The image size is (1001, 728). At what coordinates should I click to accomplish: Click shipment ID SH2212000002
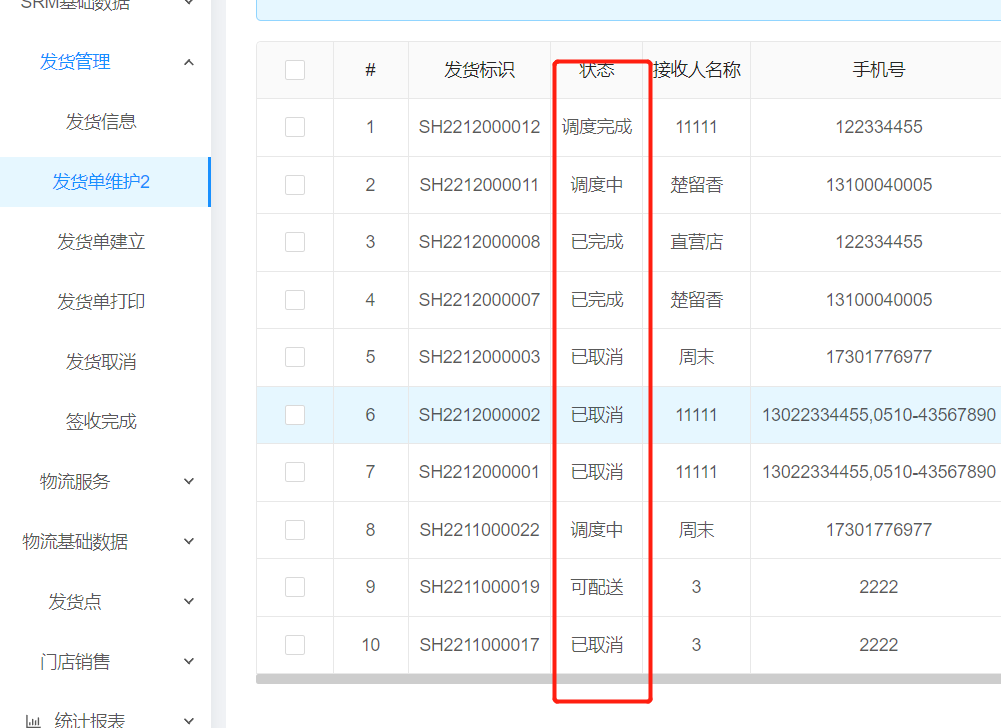pyautogui.click(x=479, y=414)
